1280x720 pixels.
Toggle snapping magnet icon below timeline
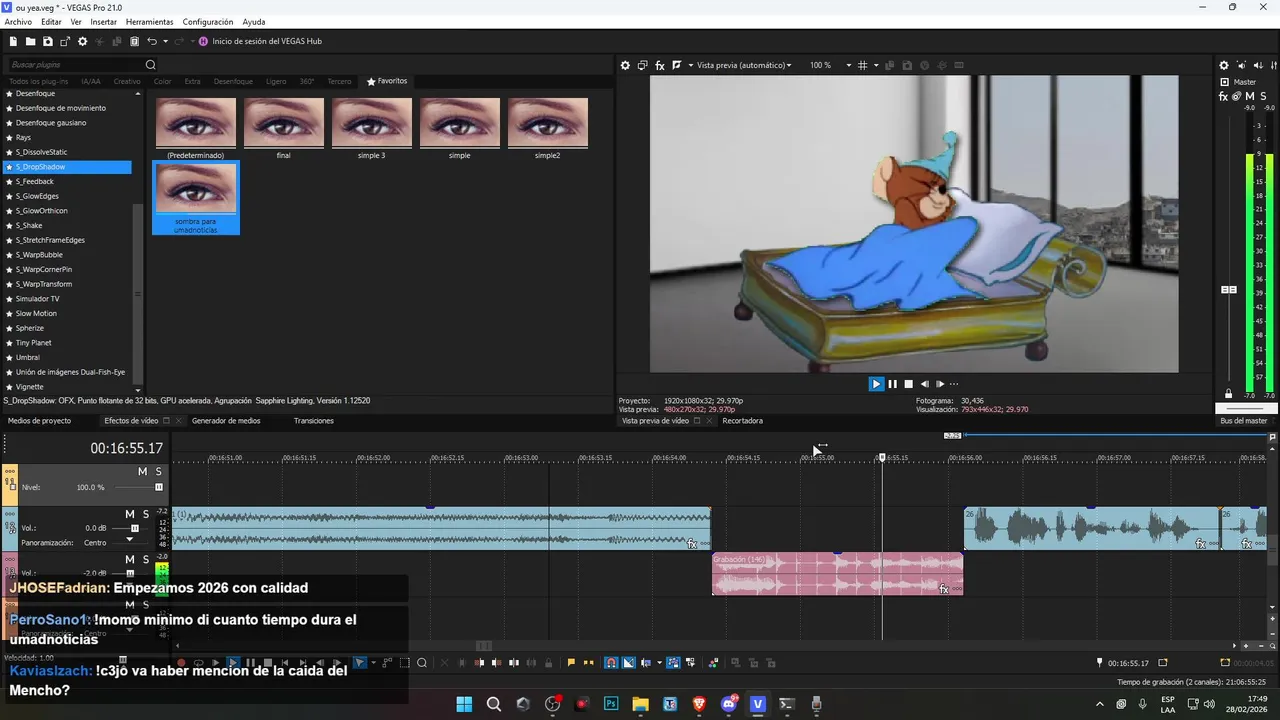point(611,662)
